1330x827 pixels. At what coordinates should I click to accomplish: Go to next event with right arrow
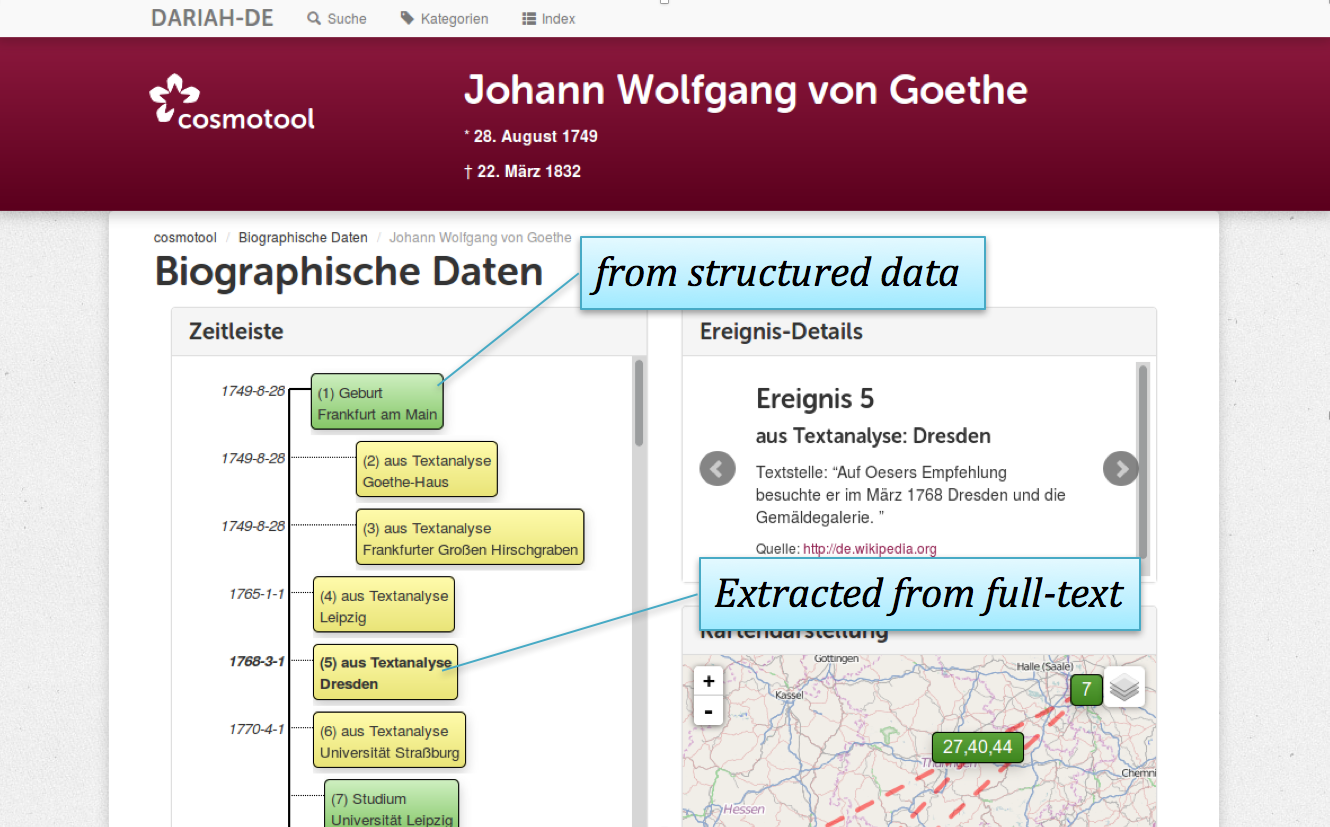click(x=1120, y=468)
